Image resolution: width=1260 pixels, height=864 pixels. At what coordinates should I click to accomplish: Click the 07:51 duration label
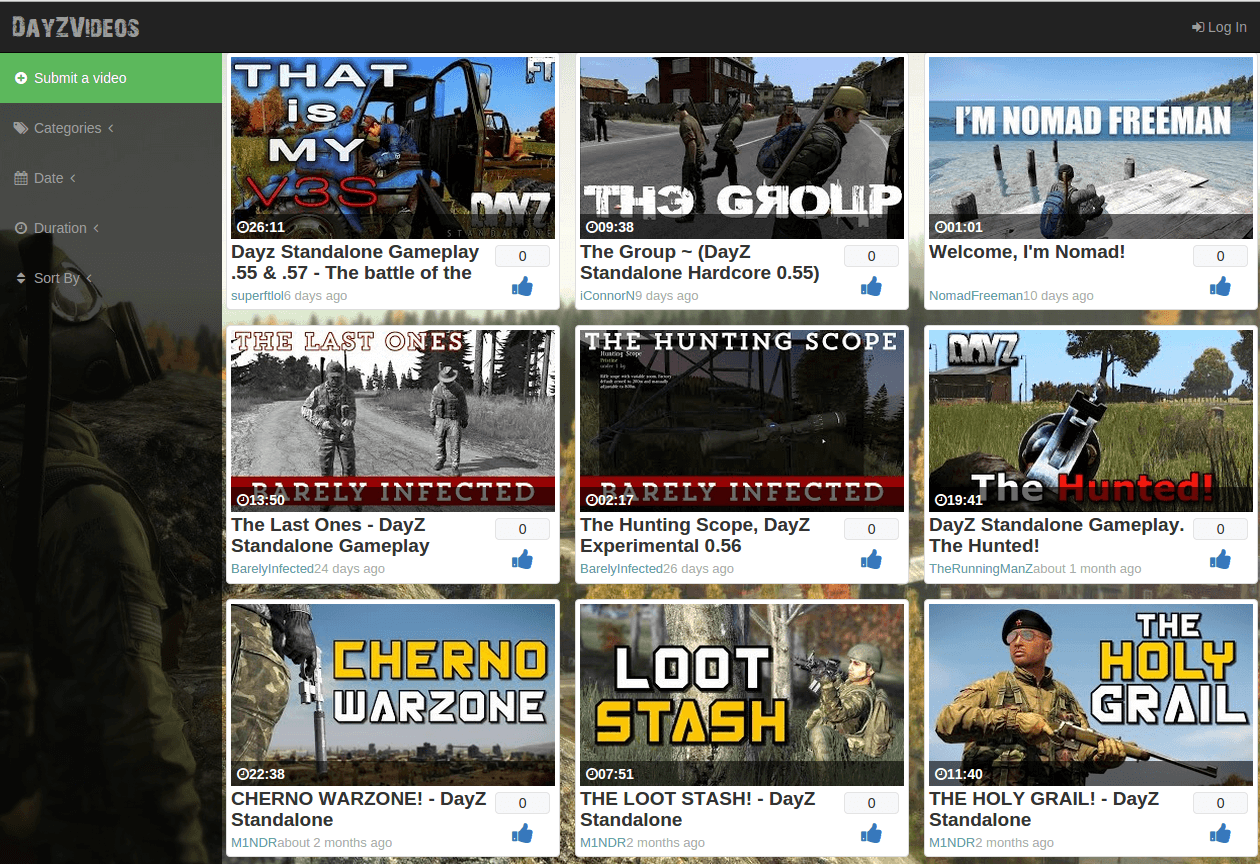click(x=609, y=774)
